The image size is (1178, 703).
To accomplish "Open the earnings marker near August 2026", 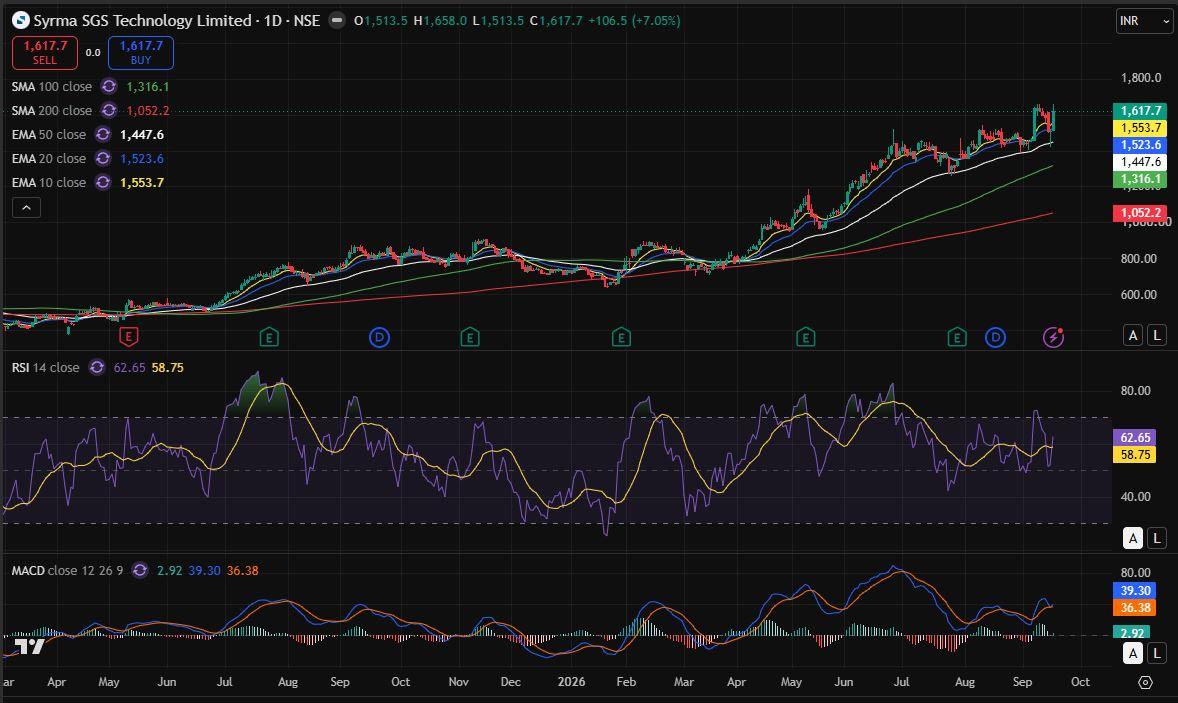I will (x=956, y=337).
